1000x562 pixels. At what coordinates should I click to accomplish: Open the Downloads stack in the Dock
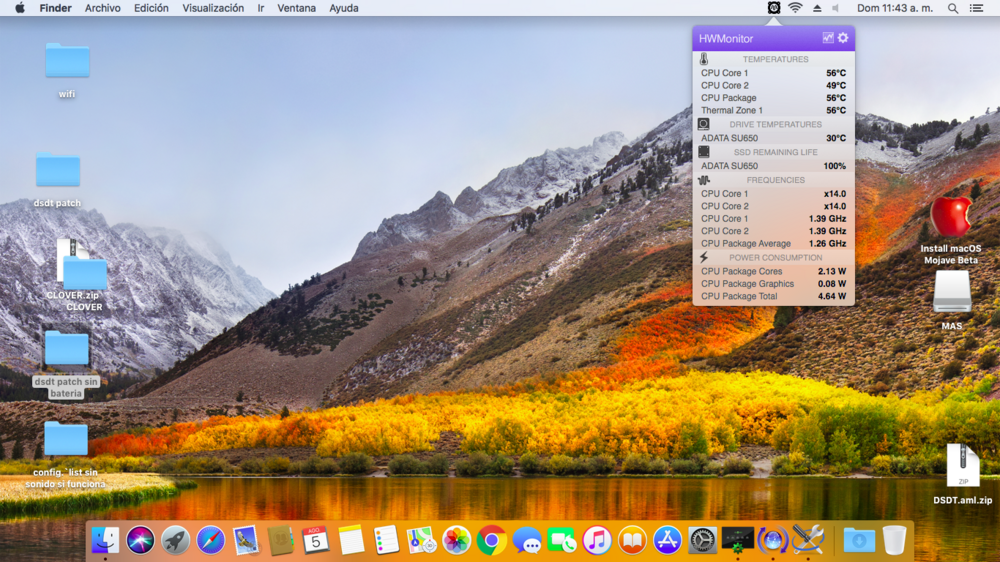859,540
